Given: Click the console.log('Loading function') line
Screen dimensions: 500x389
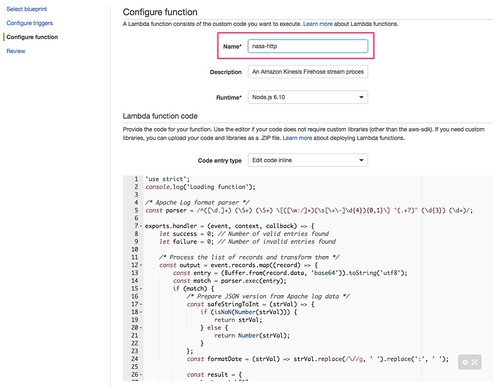Looking at the screenshot, I should click(x=200, y=187).
